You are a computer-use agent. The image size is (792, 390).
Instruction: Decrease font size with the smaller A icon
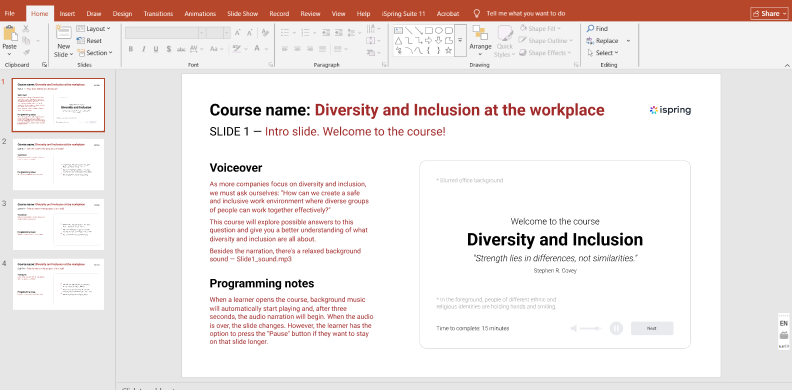pos(250,33)
